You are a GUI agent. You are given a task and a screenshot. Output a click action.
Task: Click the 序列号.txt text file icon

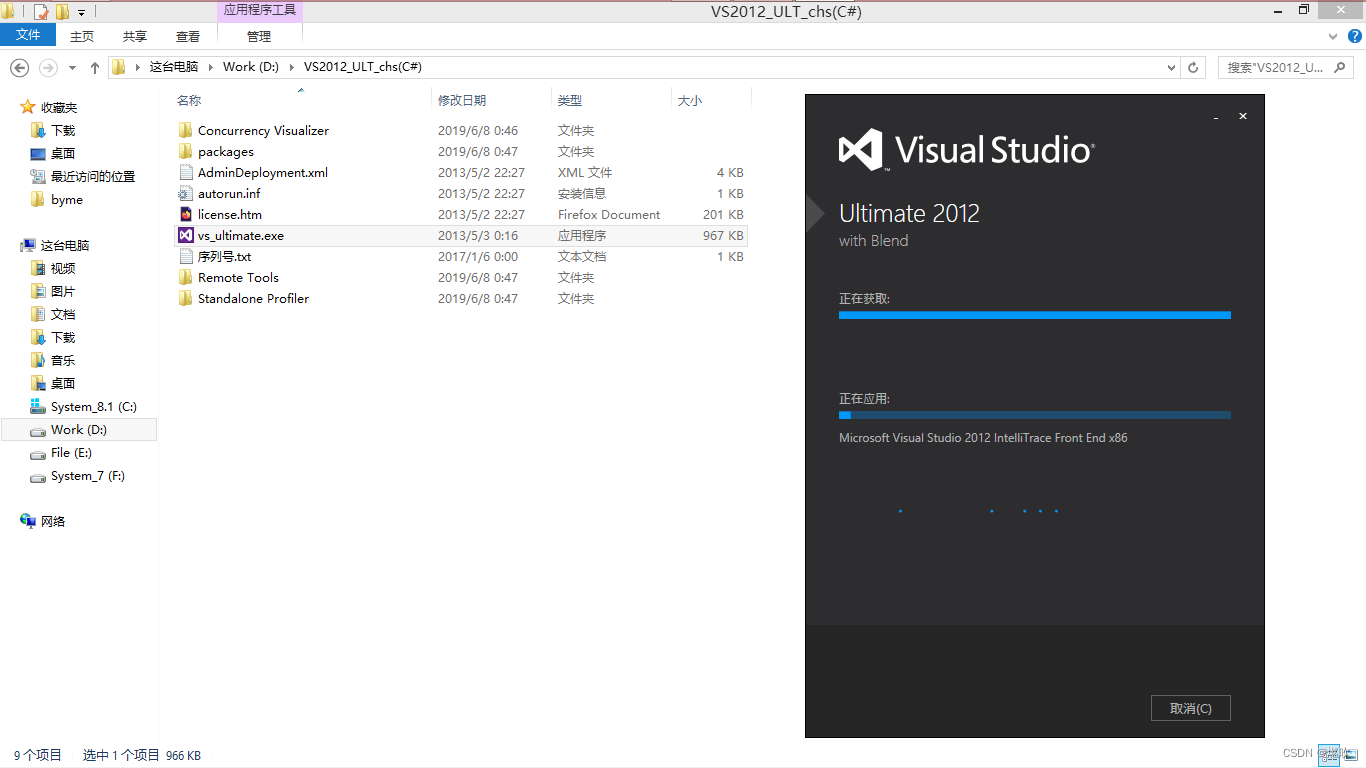185,256
